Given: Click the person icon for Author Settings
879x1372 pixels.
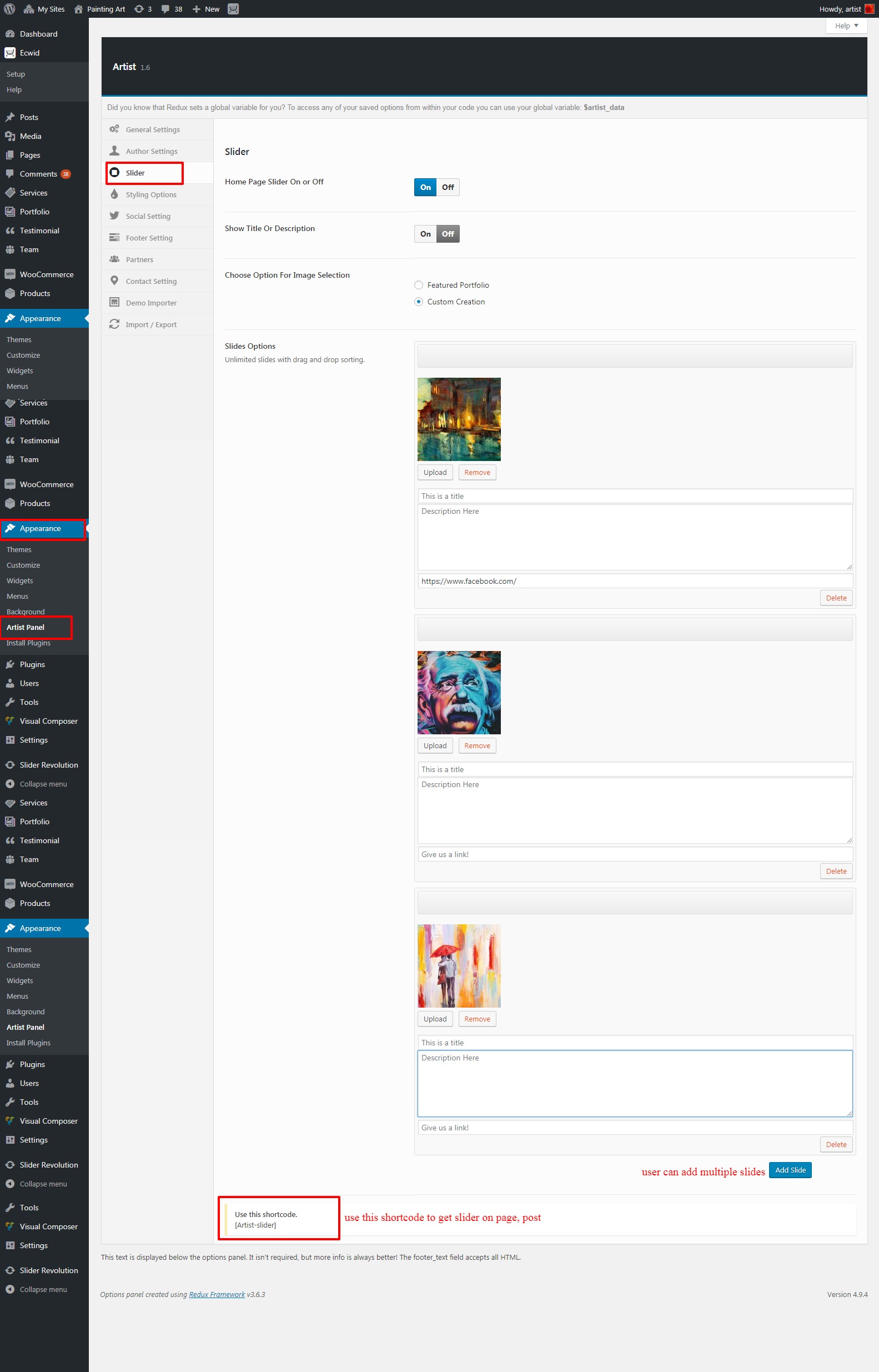Looking at the screenshot, I should point(114,151).
